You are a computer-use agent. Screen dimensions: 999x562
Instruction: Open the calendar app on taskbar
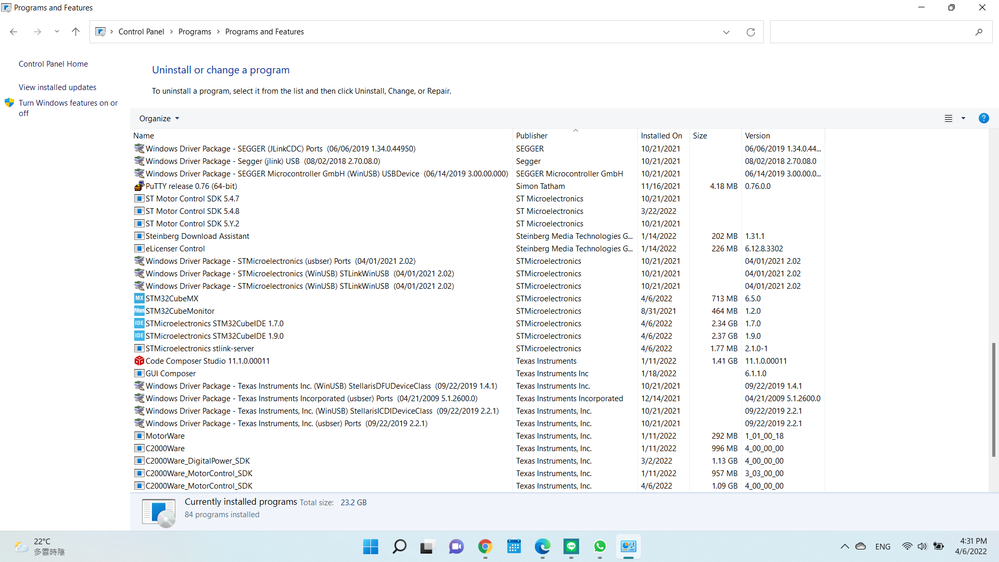point(514,546)
